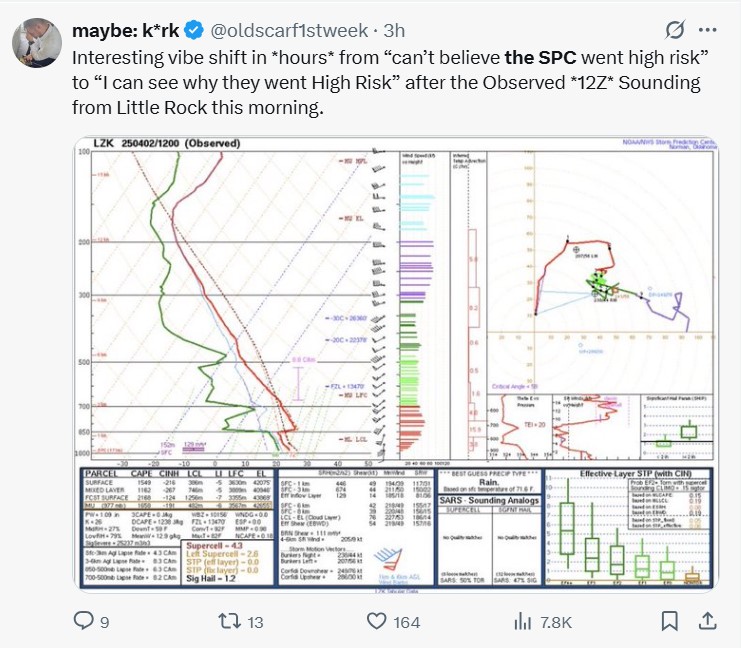This screenshot has height=648, width=741.
Task: Click the repost arrows icon
Action: pyautogui.click(x=229, y=621)
